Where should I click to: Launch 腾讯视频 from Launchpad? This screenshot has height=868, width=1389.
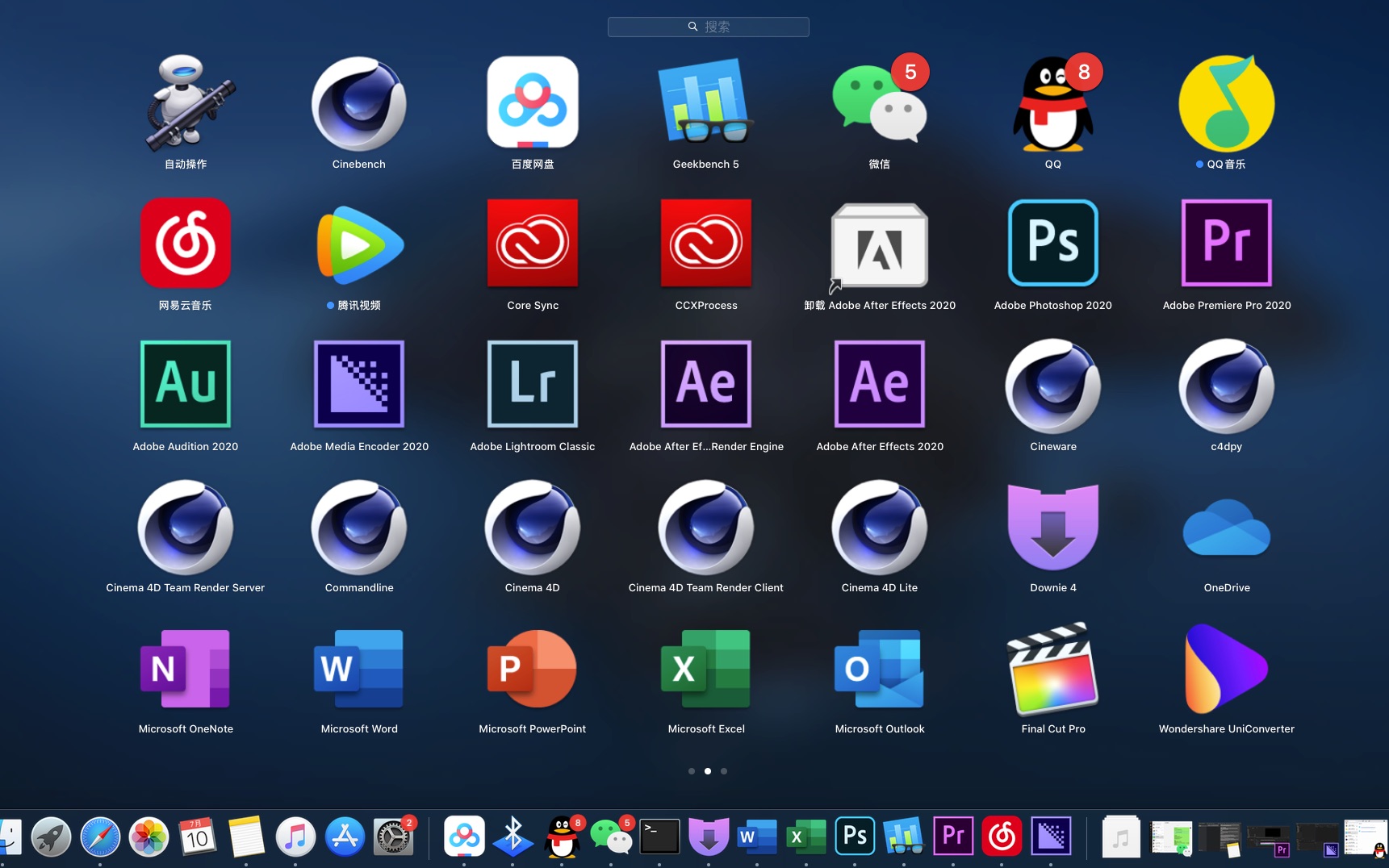click(x=359, y=244)
